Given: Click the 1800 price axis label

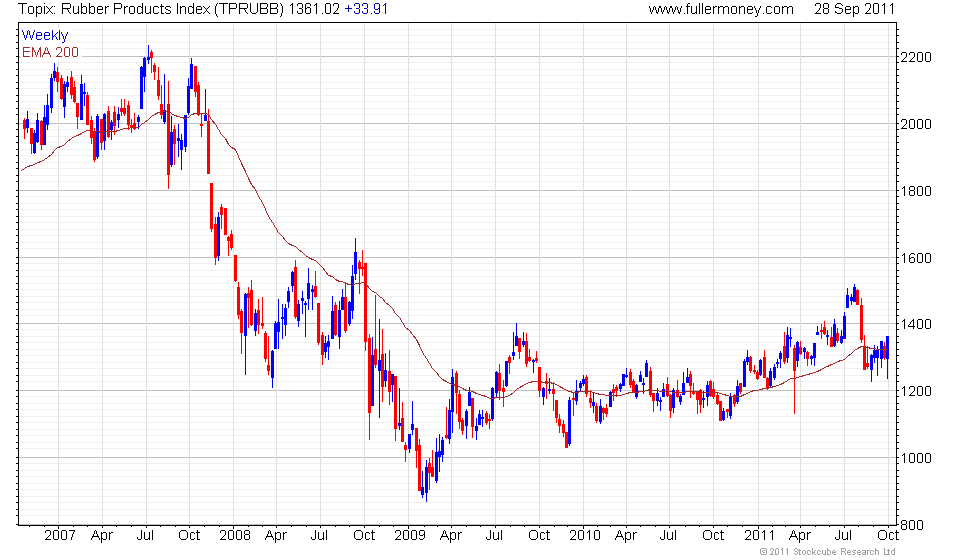Looking at the screenshot, I should coord(916,191).
